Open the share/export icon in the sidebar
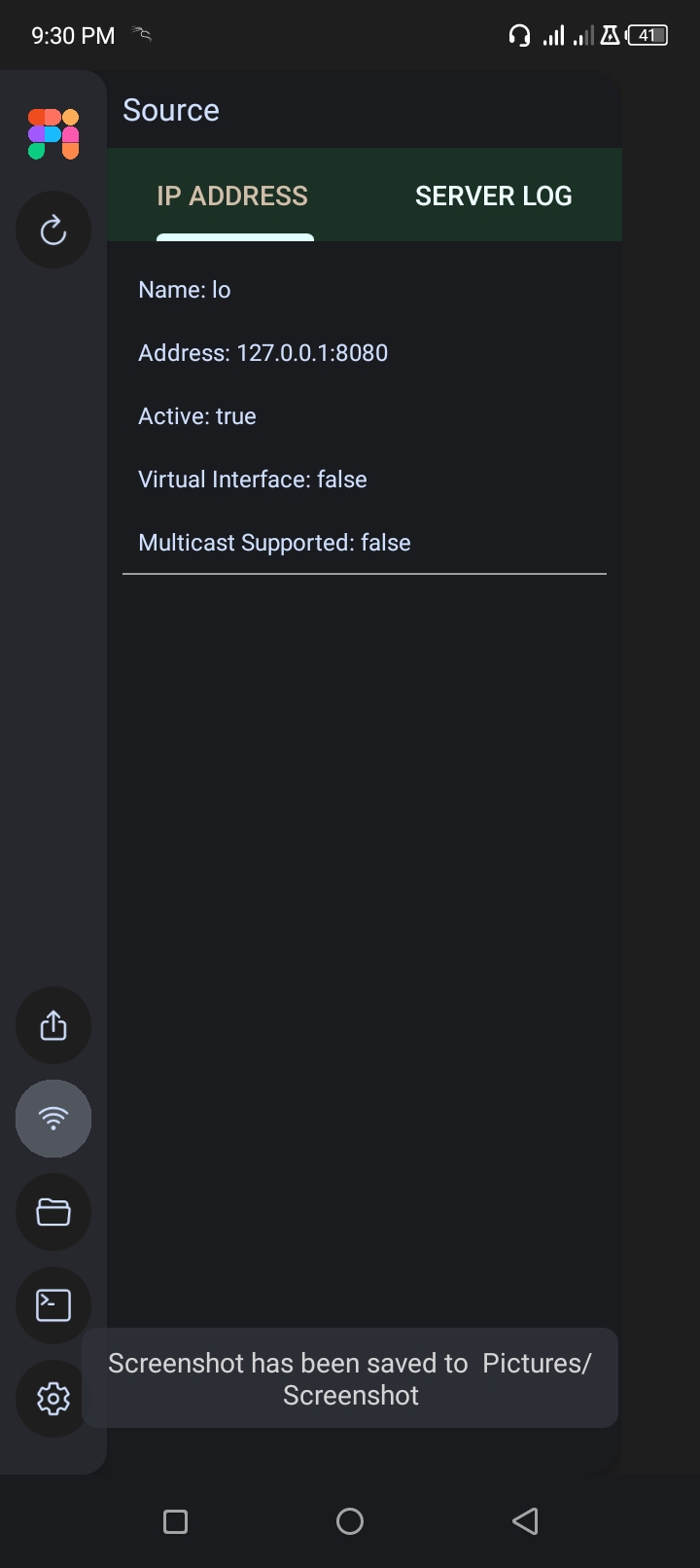This screenshot has height=1568, width=700. (52, 1025)
